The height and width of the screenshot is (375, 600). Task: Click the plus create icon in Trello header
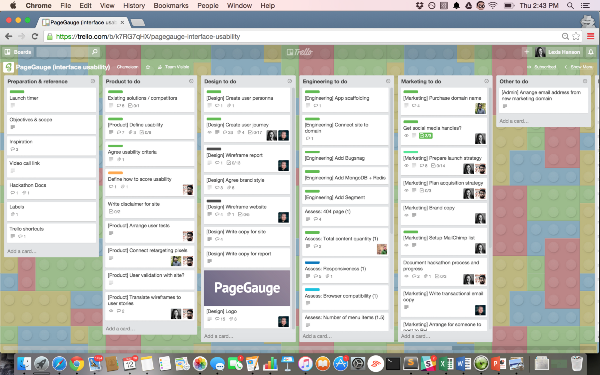(x=527, y=52)
